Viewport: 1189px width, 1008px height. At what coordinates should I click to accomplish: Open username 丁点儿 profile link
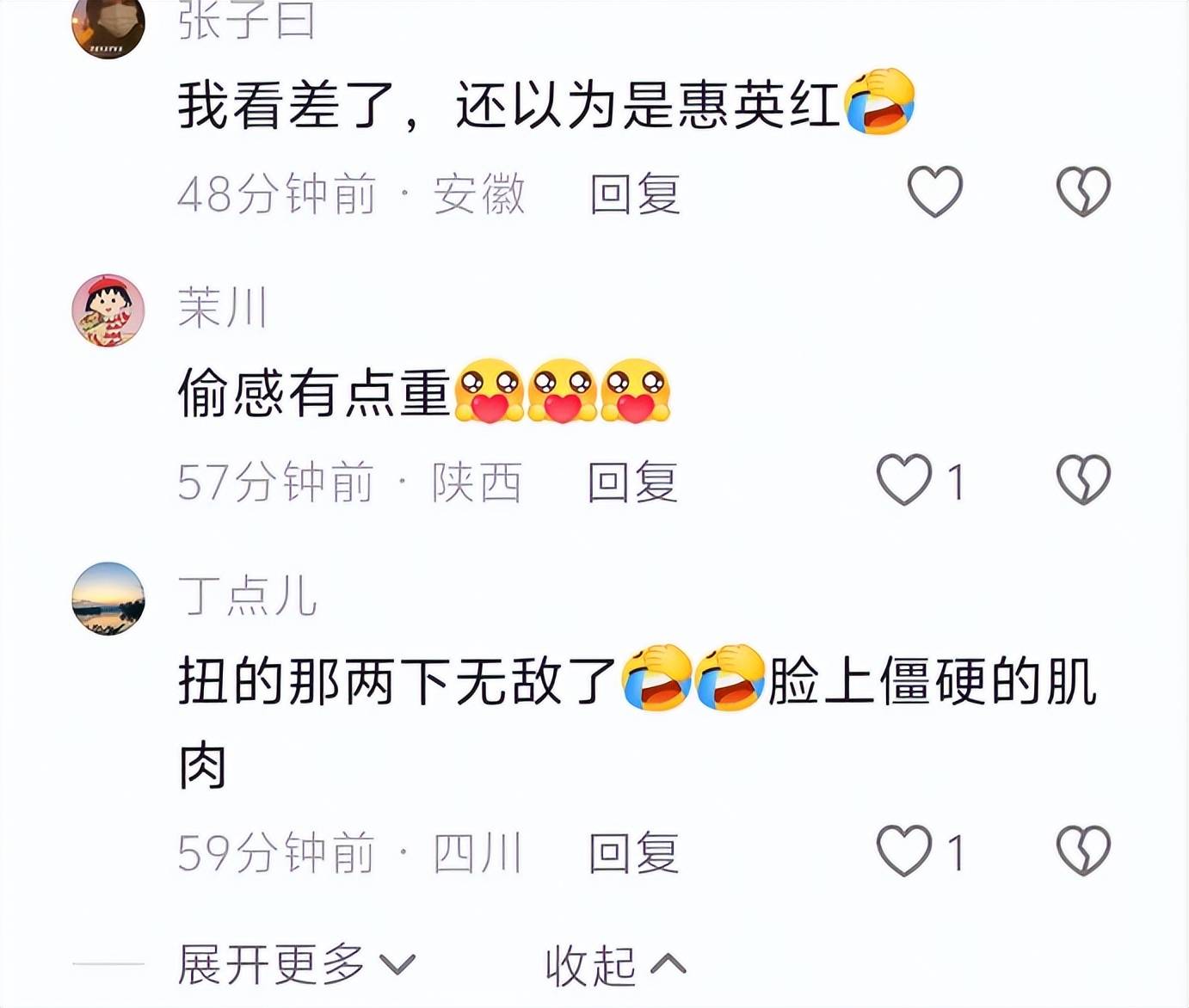pyautogui.click(x=248, y=595)
